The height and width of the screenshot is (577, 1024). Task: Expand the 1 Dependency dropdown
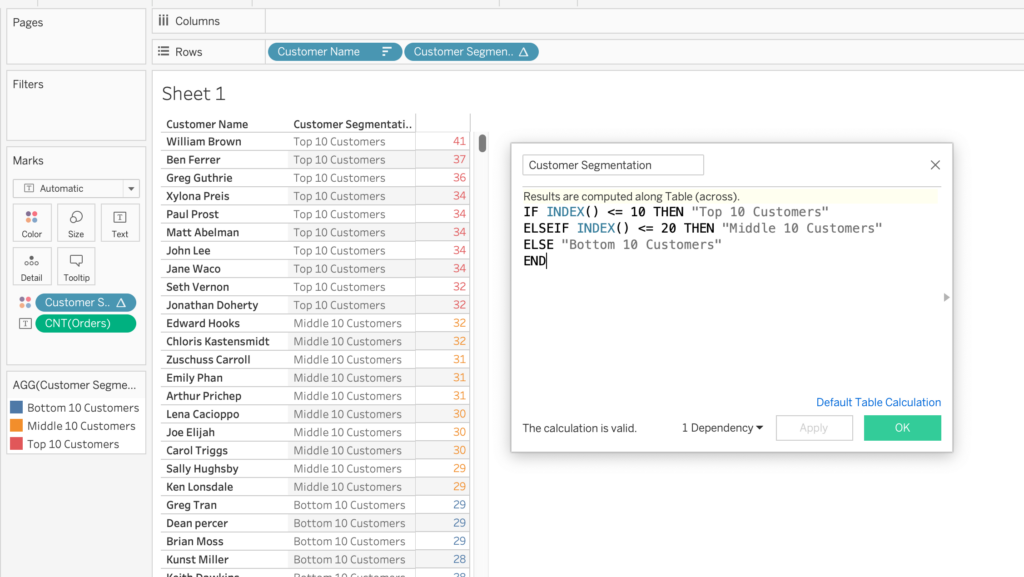[x=722, y=428]
